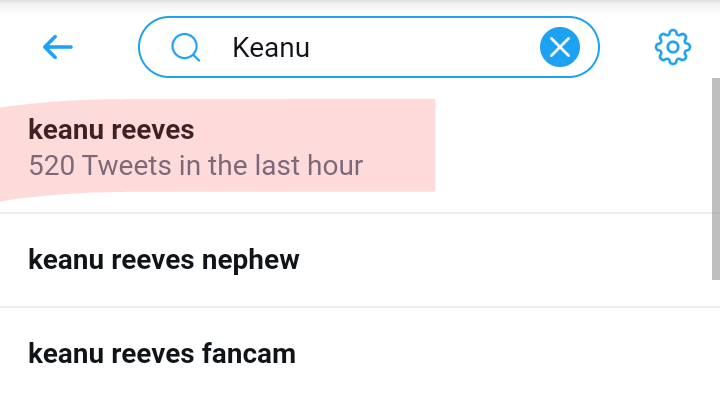Choose keanu reeves nephew suggestion
The image size is (720, 398).
[355, 260]
